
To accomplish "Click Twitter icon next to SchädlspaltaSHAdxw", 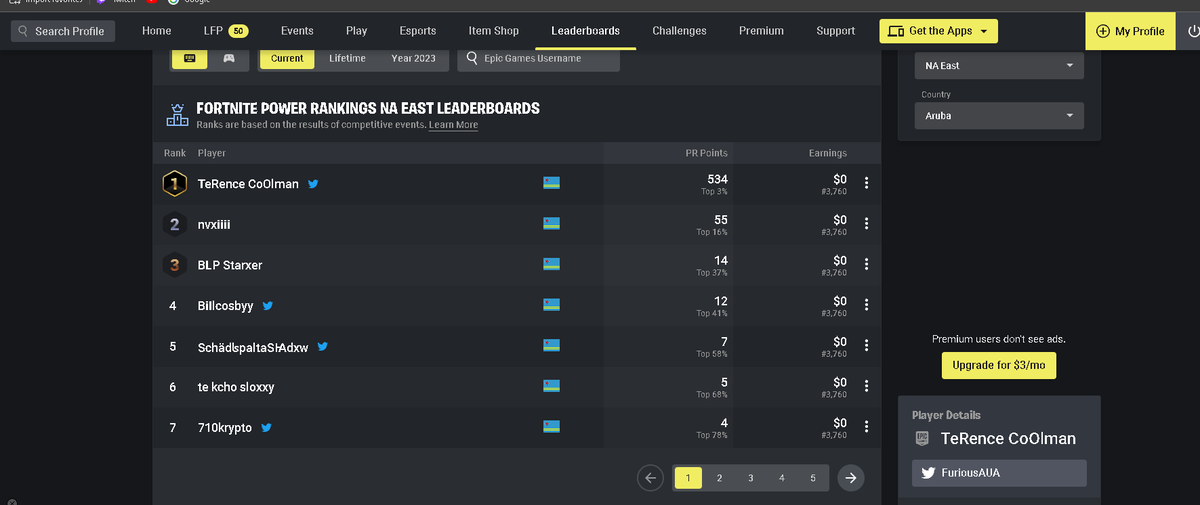I will point(323,347).
